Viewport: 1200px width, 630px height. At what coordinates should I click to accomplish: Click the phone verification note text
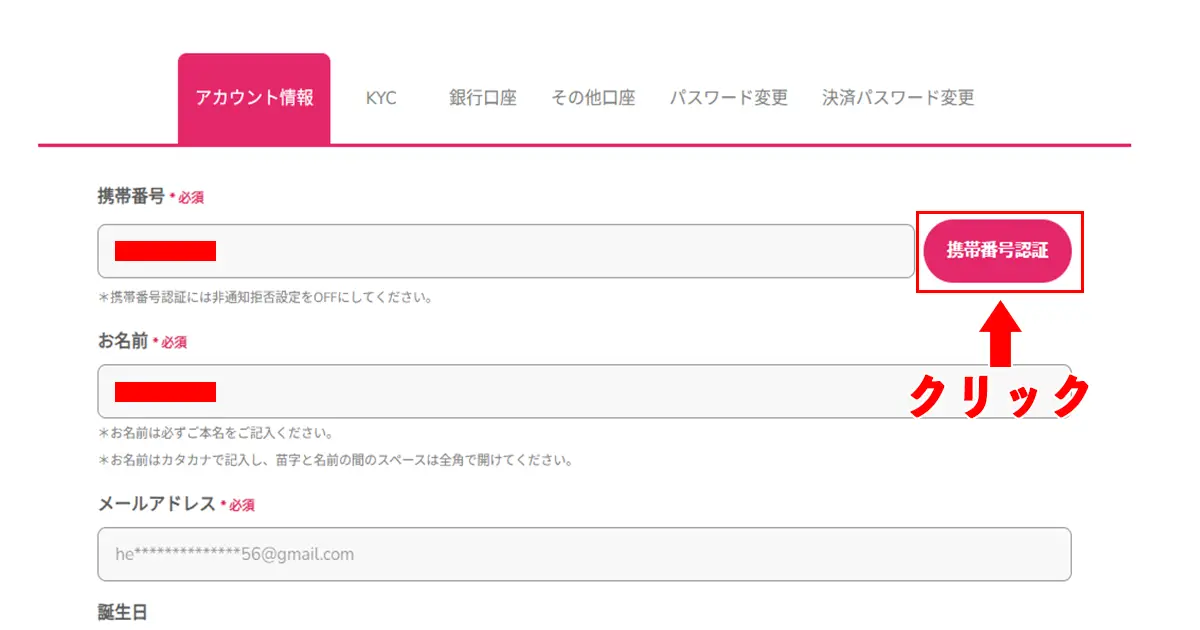point(266,296)
